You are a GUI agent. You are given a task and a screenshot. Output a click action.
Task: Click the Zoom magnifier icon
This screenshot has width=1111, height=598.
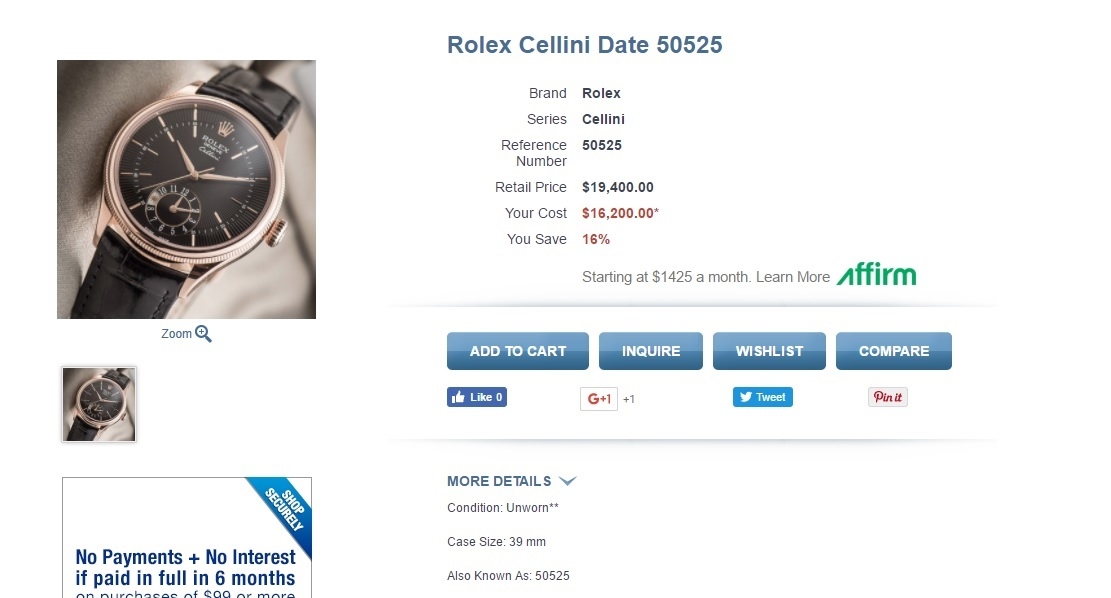coord(203,334)
